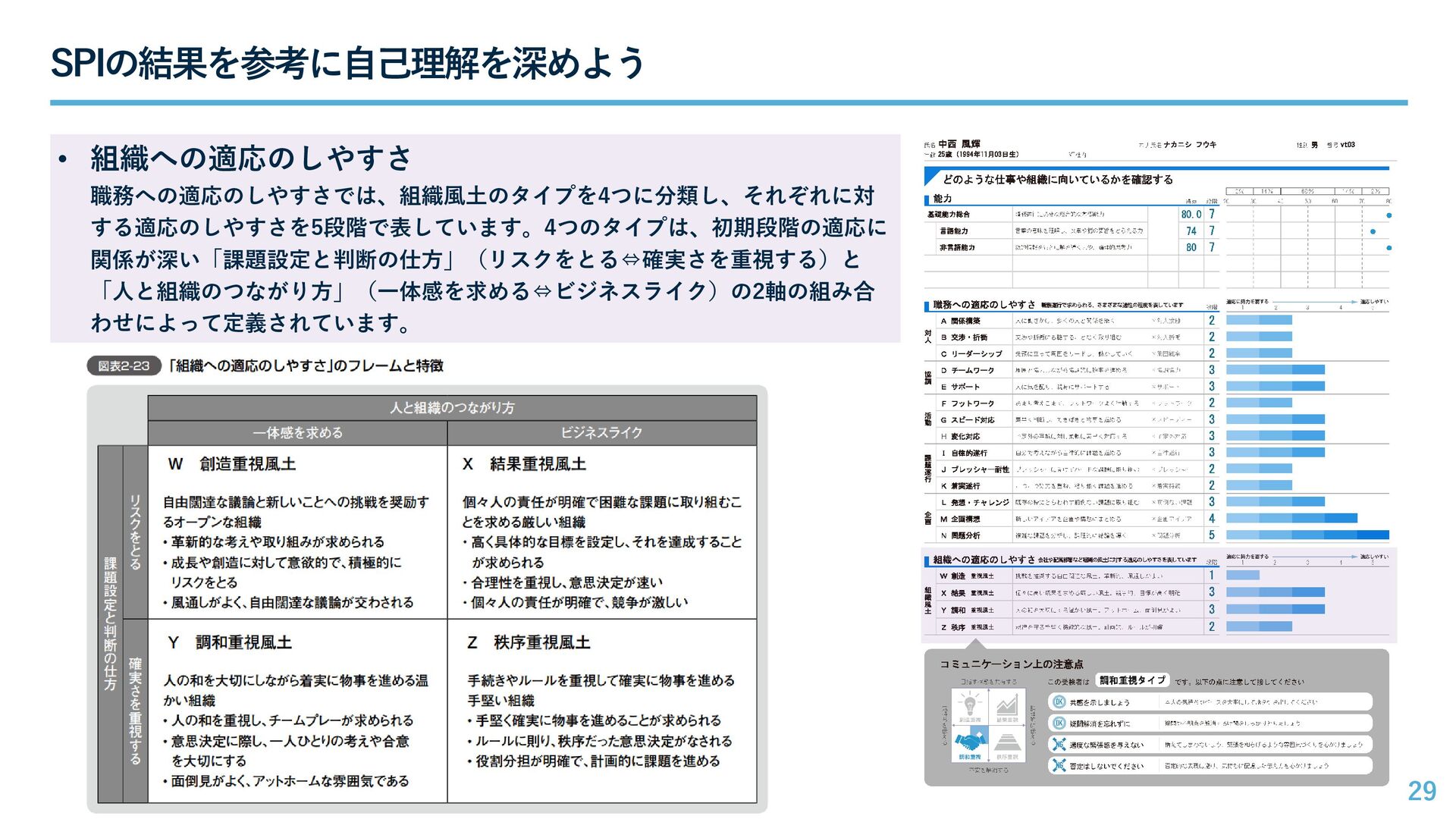1456x819 pixels.
Task: Click the vertical 課題設定と判断の仕方 label
Action: coord(111,623)
